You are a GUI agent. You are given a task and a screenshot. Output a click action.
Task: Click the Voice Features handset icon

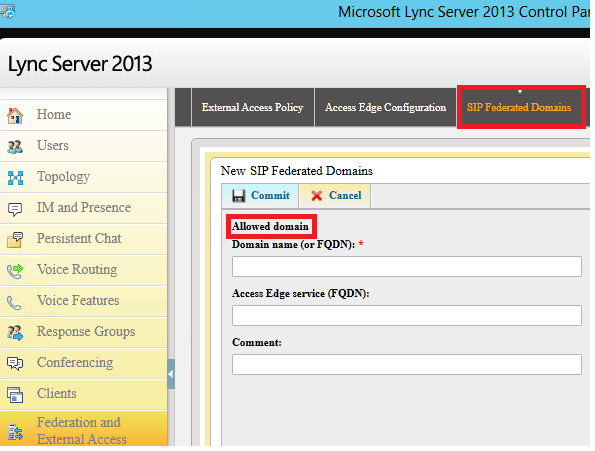(x=14, y=303)
